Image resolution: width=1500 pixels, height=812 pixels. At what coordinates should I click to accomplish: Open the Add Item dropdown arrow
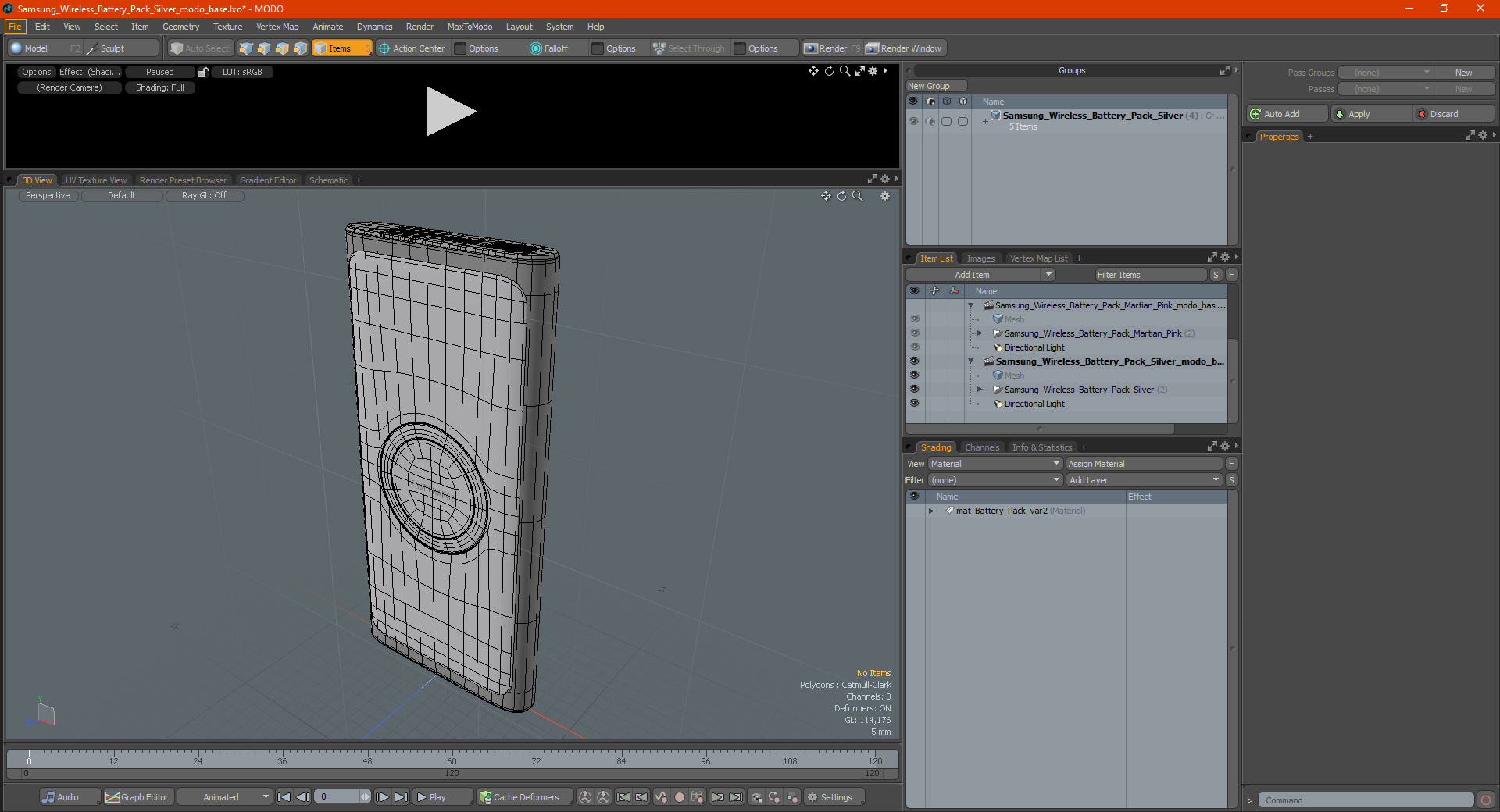[x=1048, y=275]
